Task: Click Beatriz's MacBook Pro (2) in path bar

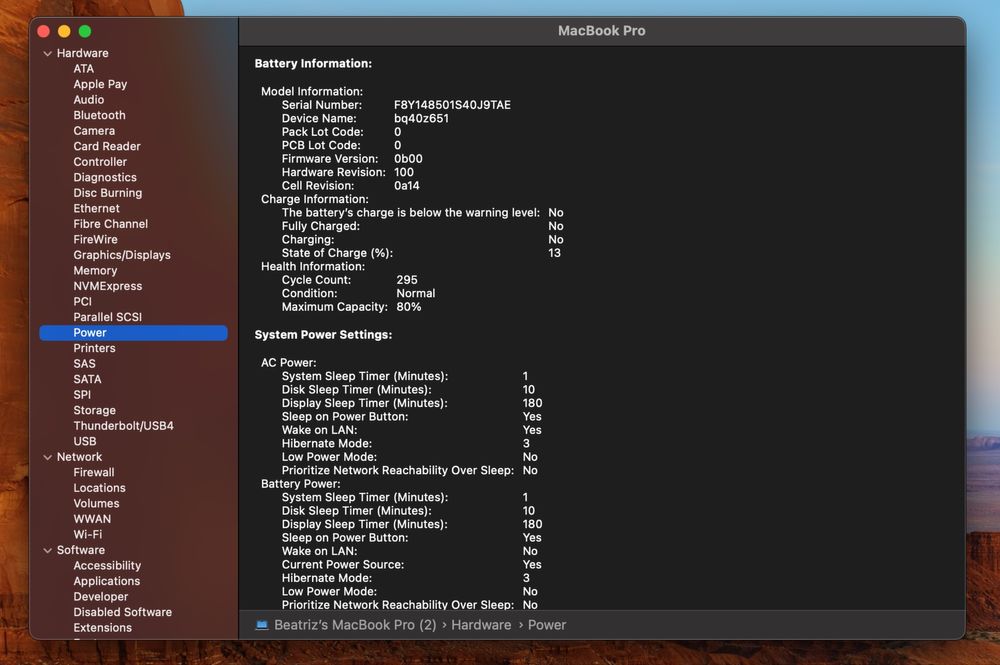Action: (x=355, y=625)
